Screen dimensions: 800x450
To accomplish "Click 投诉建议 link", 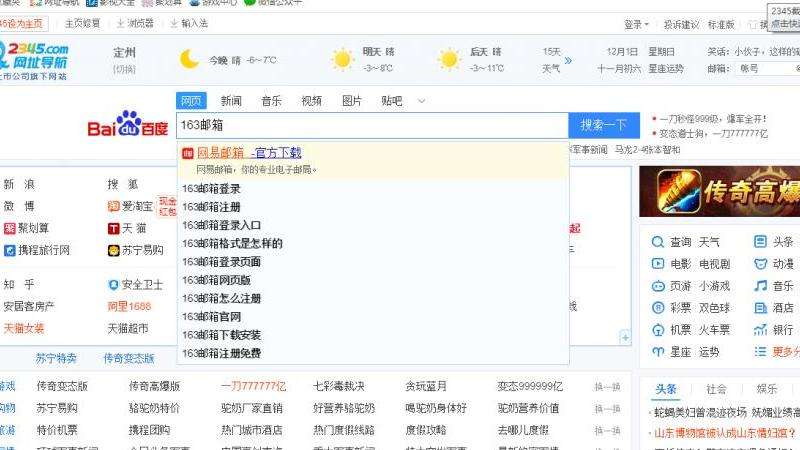I will (x=681, y=24).
